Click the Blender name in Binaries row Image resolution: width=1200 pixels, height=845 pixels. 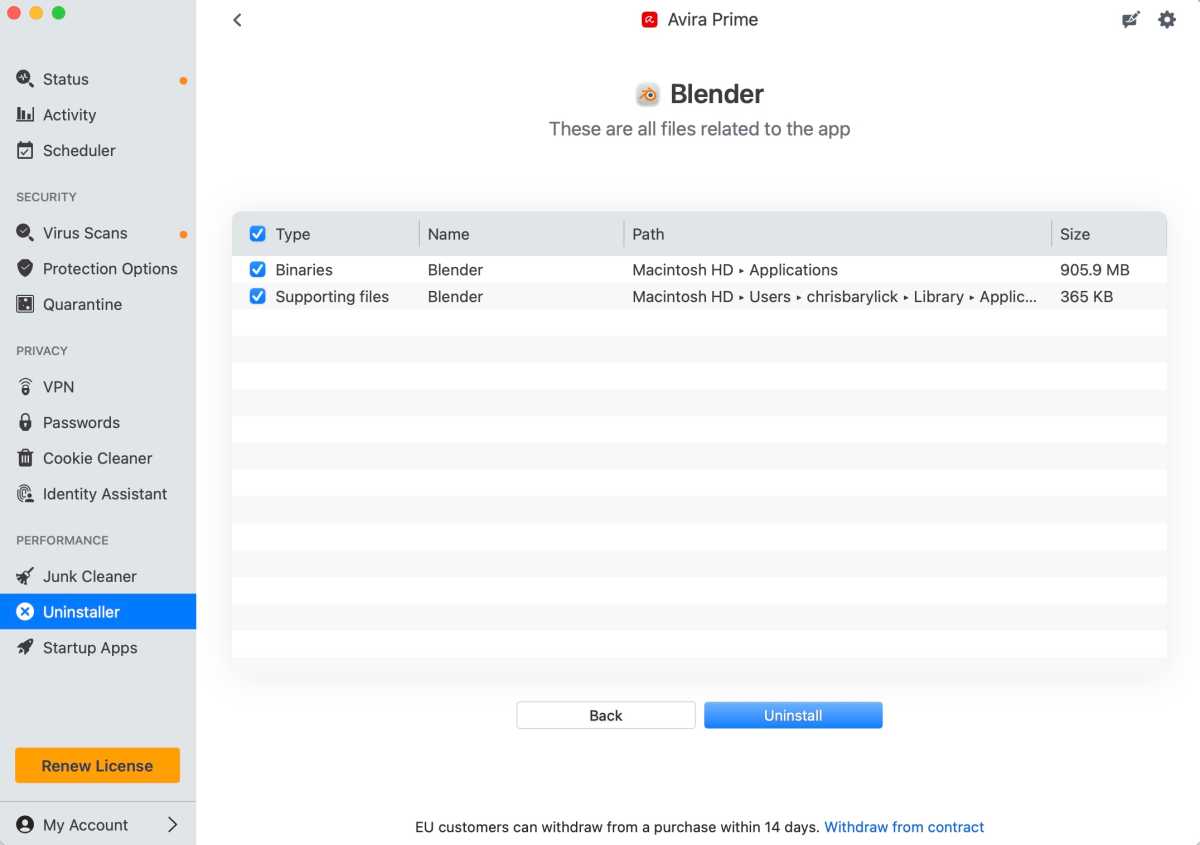point(455,270)
